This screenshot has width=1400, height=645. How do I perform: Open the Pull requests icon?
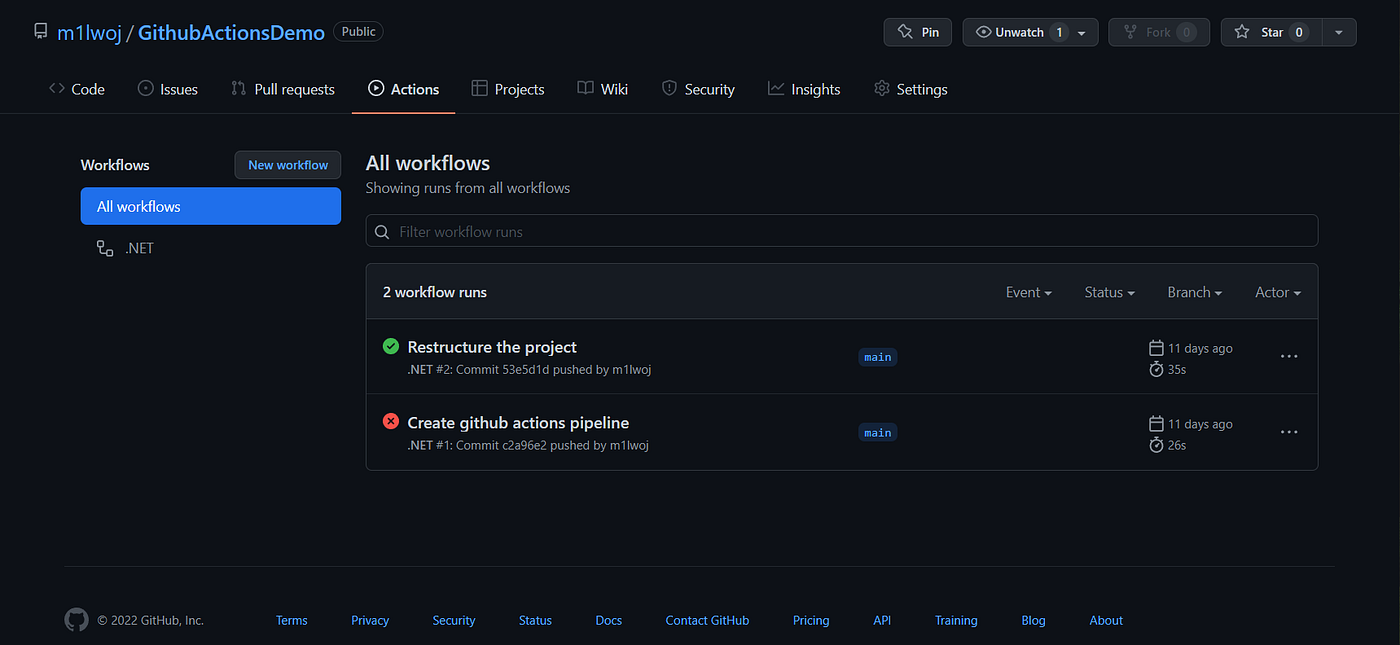239,89
